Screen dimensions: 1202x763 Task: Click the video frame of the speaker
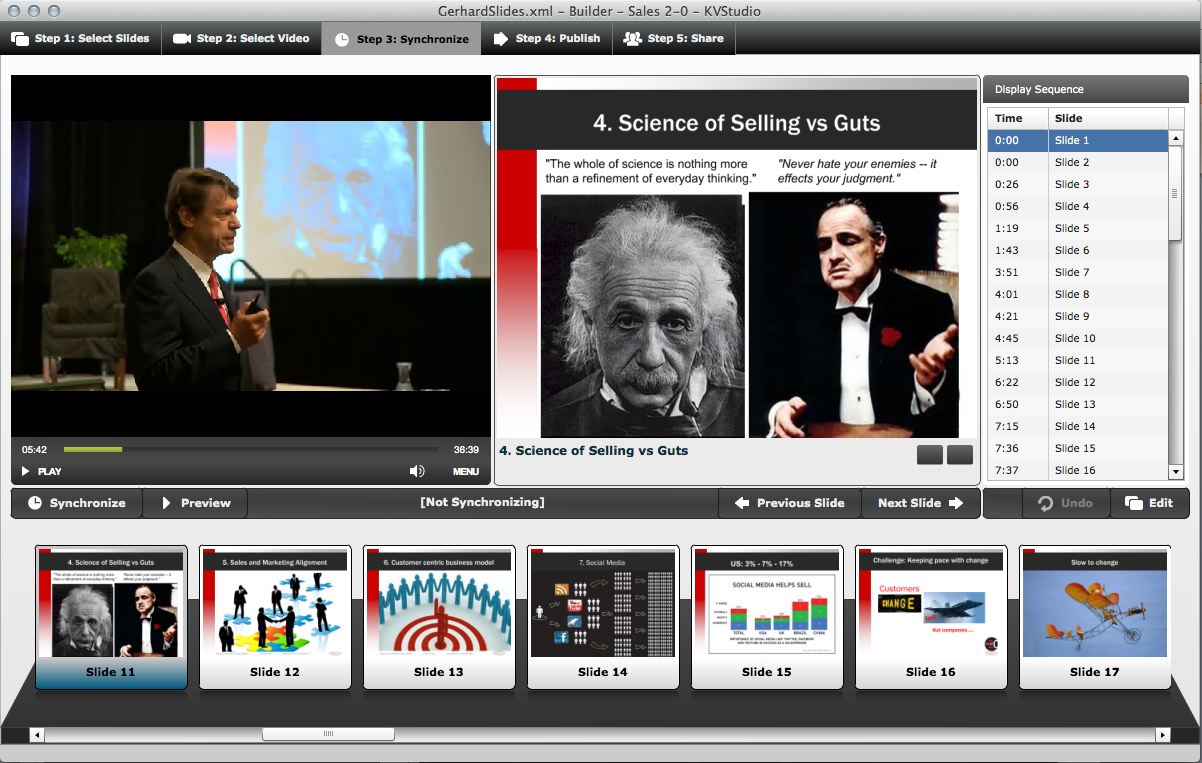251,256
